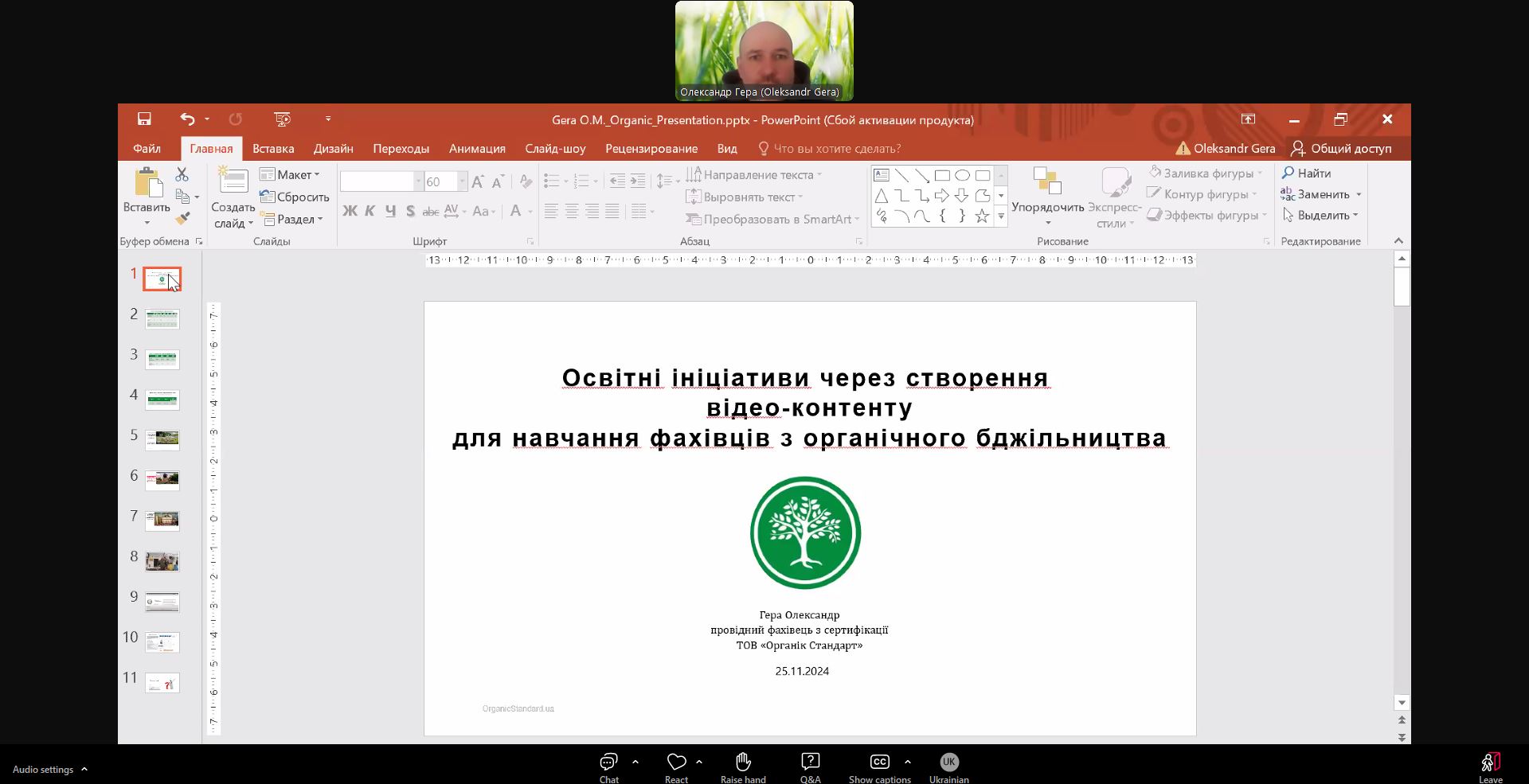Viewport: 1529px width, 784px height.
Task: Open the Макет layout dropdown
Action: 290,175
